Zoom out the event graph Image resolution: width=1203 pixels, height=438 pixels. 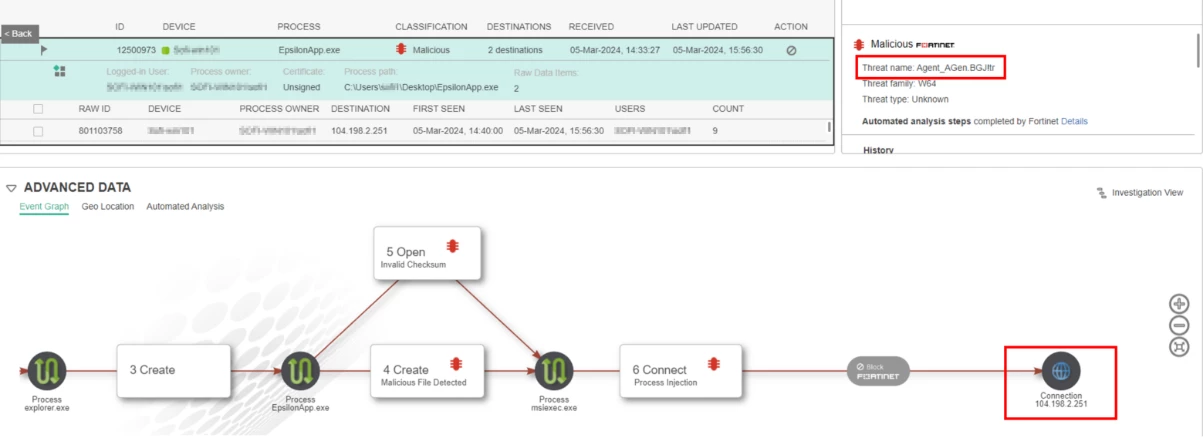tap(1179, 325)
